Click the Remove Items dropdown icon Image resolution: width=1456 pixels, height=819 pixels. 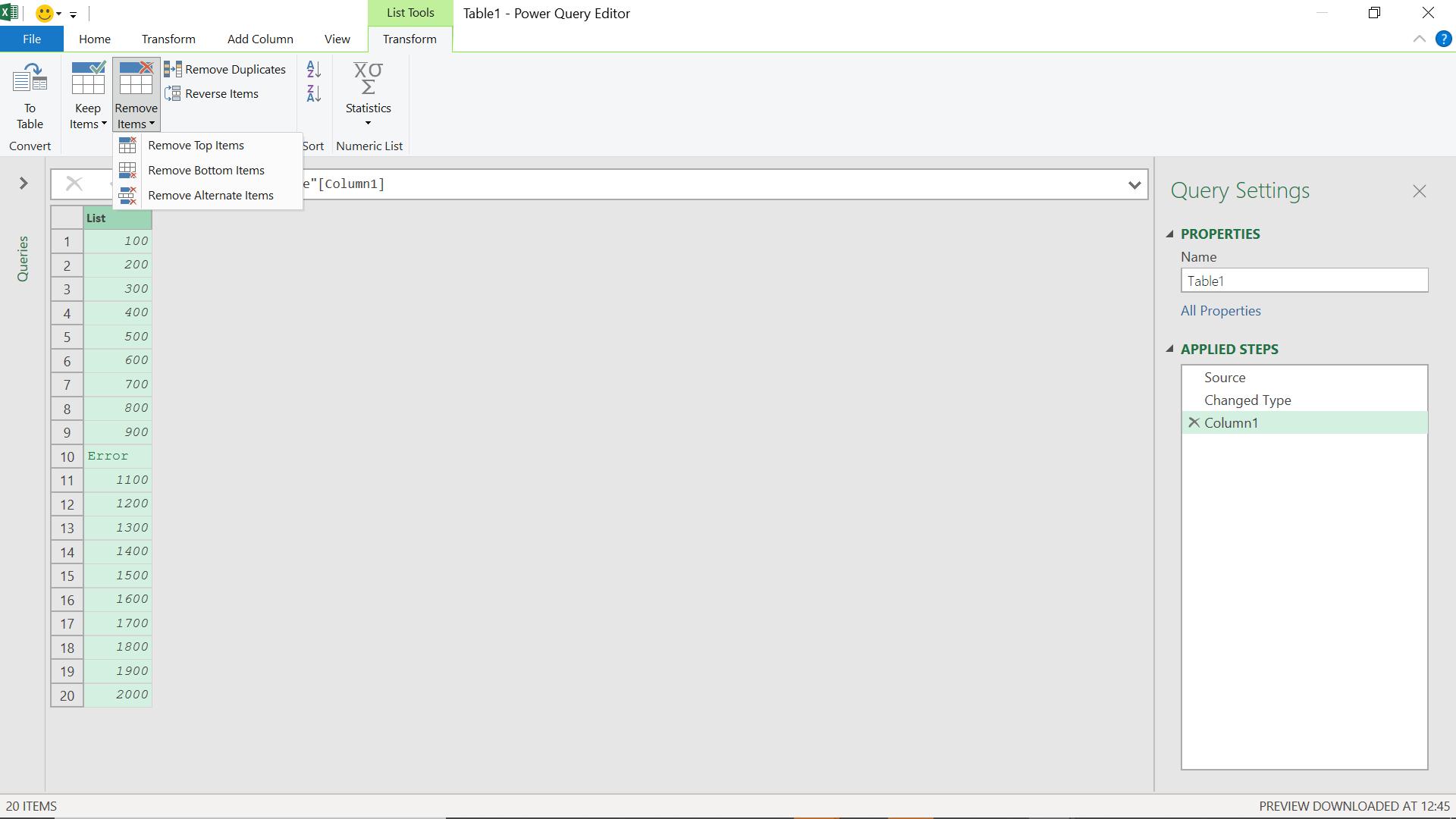pyautogui.click(x=153, y=124)
